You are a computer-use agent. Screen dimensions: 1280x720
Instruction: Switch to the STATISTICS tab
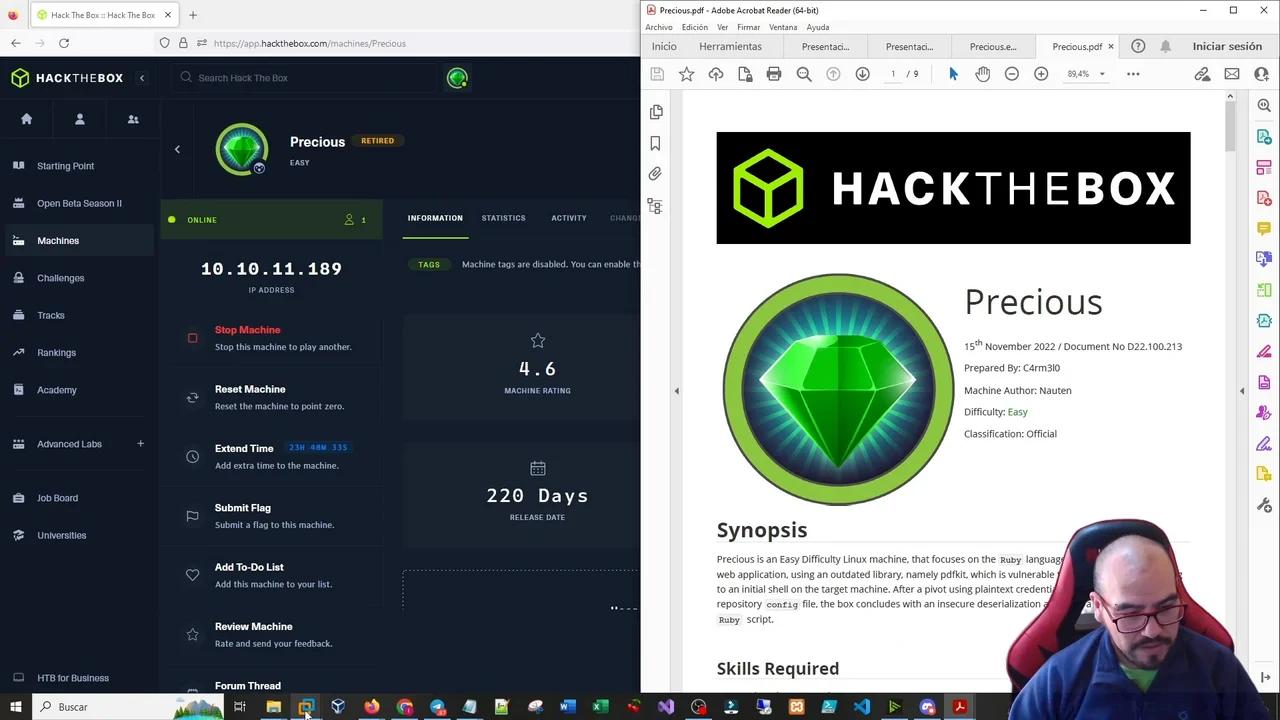click(503, 218)
